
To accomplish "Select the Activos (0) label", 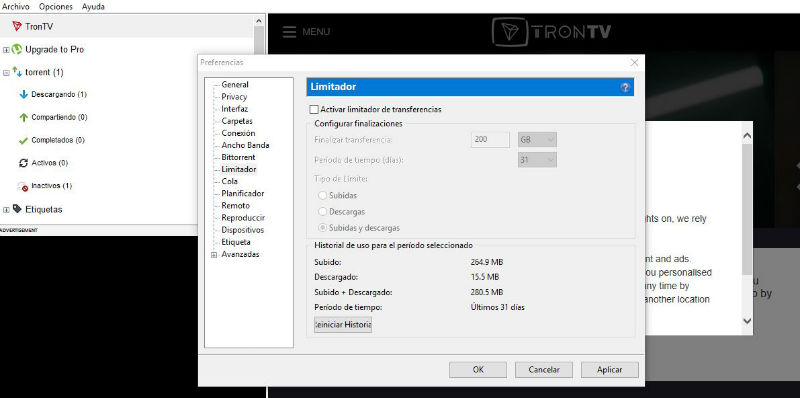I will tap(49, 163).
